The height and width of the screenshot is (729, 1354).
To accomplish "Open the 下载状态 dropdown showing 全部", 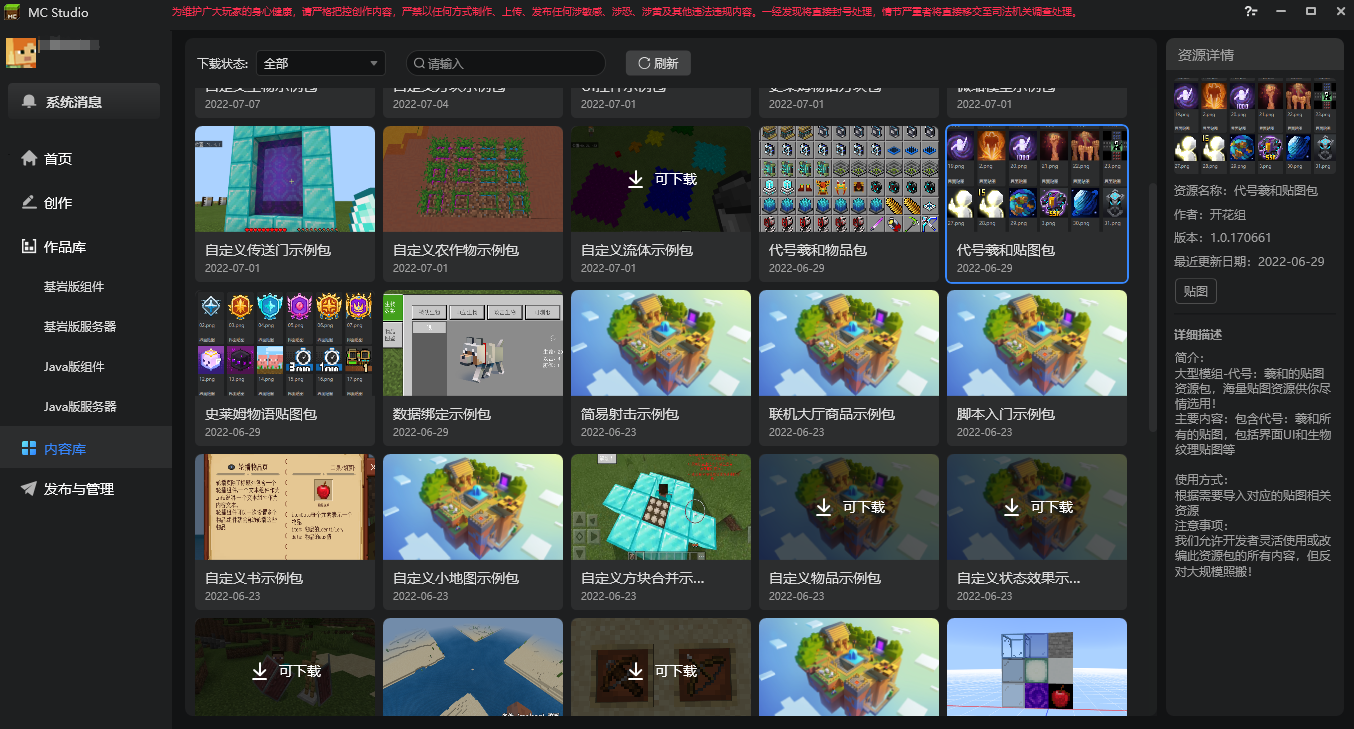I will pyautogui.click(x=321, y=63).
